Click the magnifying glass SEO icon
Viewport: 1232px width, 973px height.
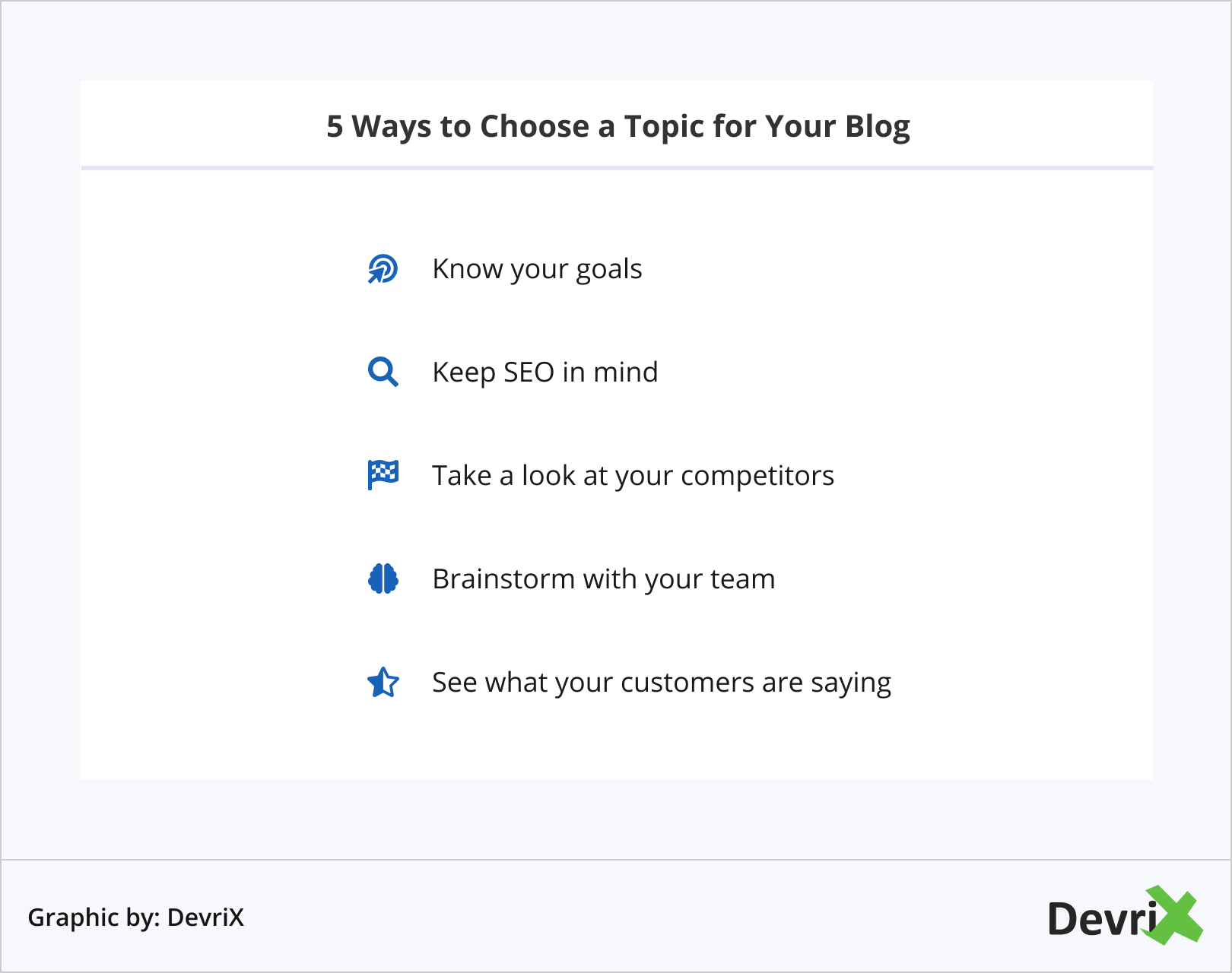click(x=383, y=372)
